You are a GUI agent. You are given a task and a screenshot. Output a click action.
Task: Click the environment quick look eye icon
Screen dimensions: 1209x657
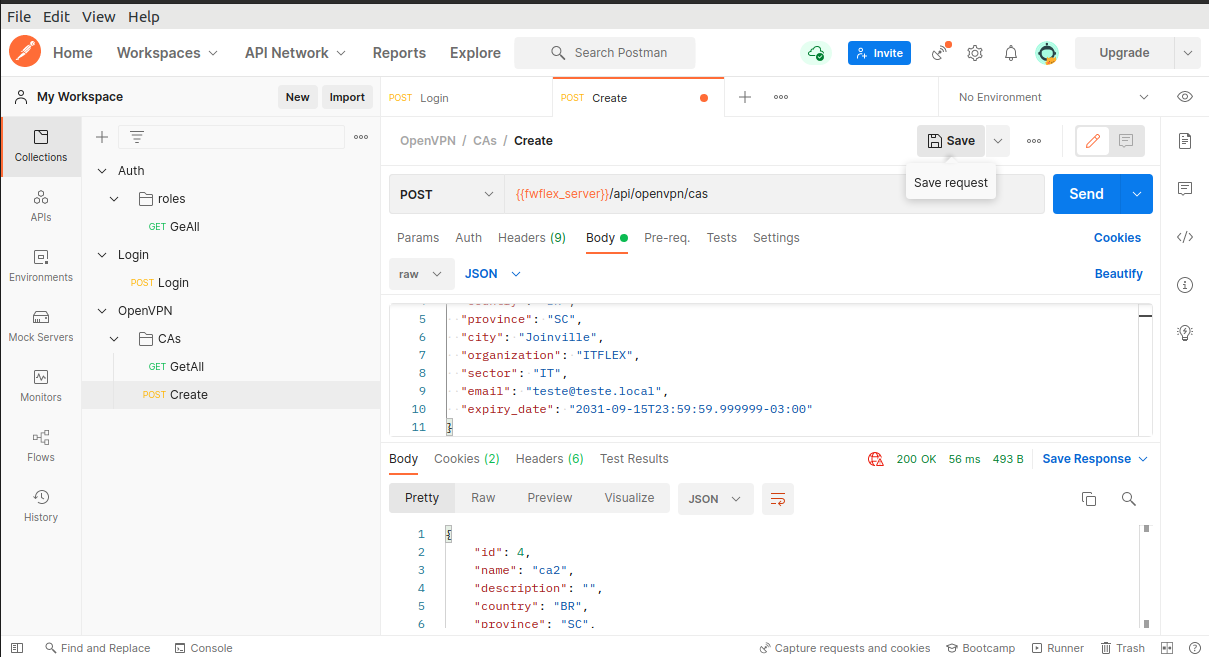click(x=1185, y=97)
